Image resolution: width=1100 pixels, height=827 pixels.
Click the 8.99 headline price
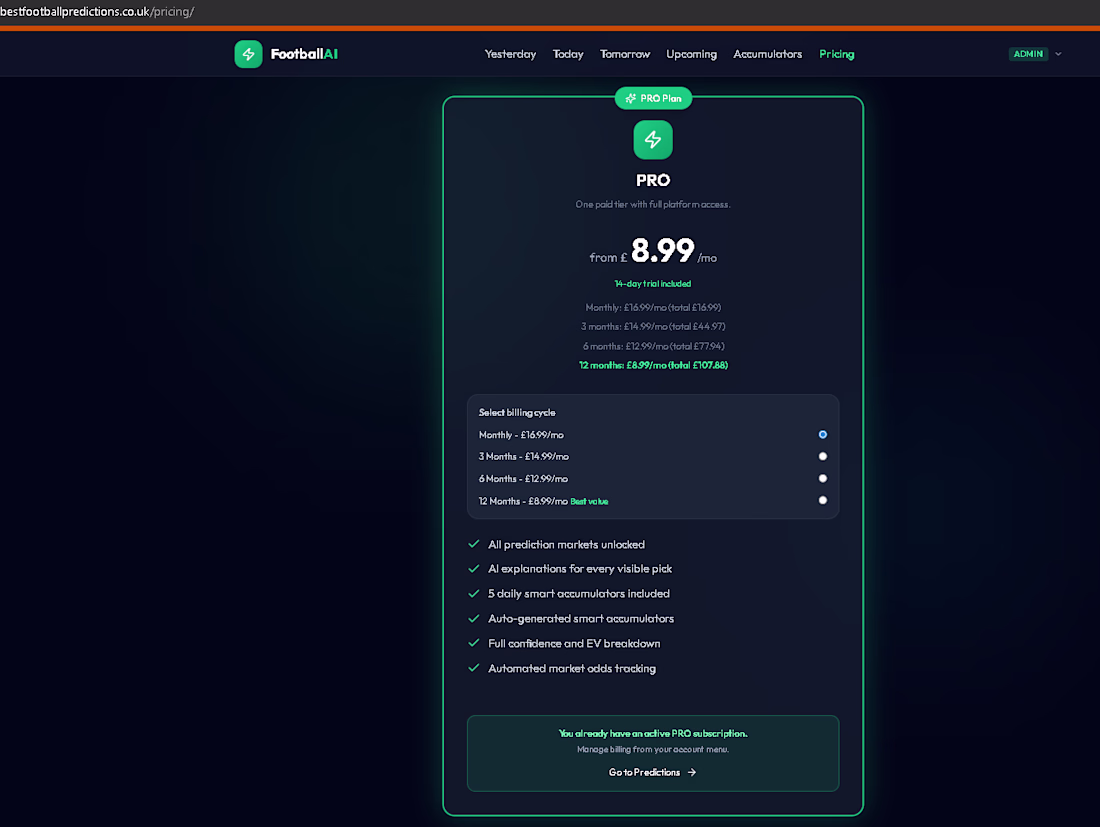pos(663,250)
